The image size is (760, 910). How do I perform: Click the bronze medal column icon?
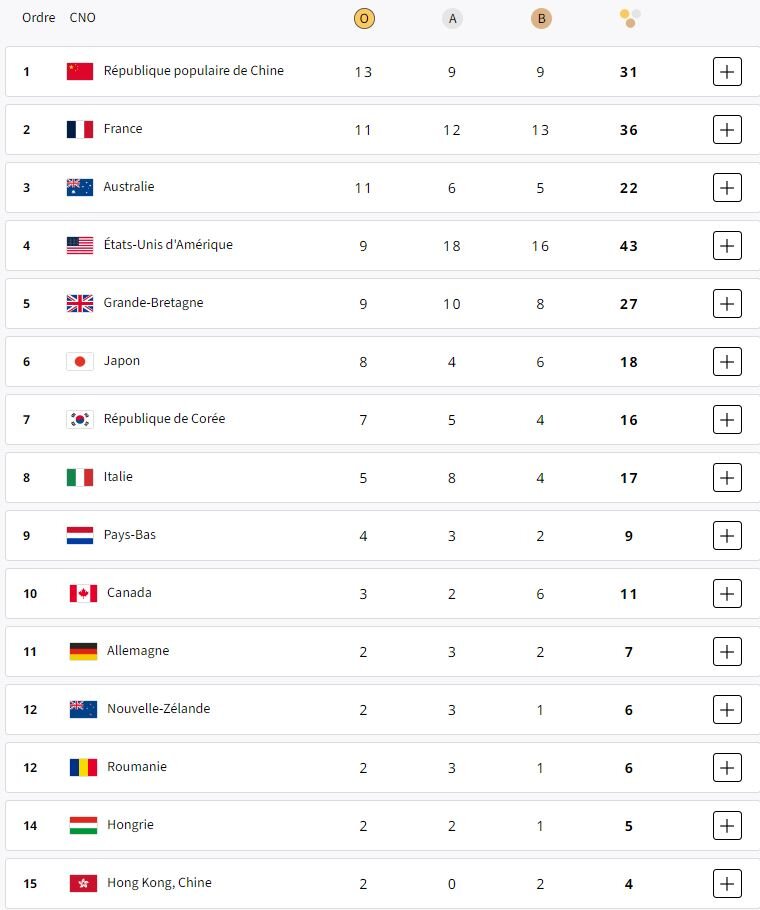tap(541, 18)
